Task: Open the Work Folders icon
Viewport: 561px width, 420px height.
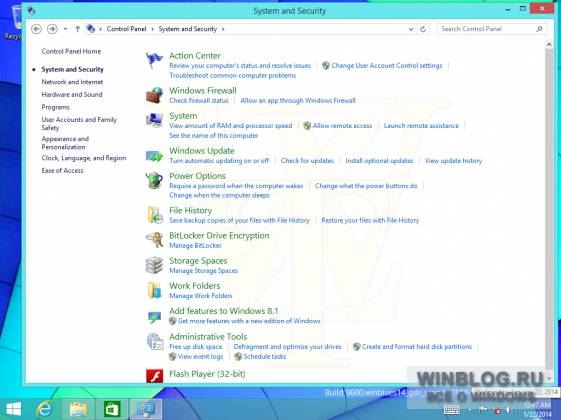Action: (155, 290)
